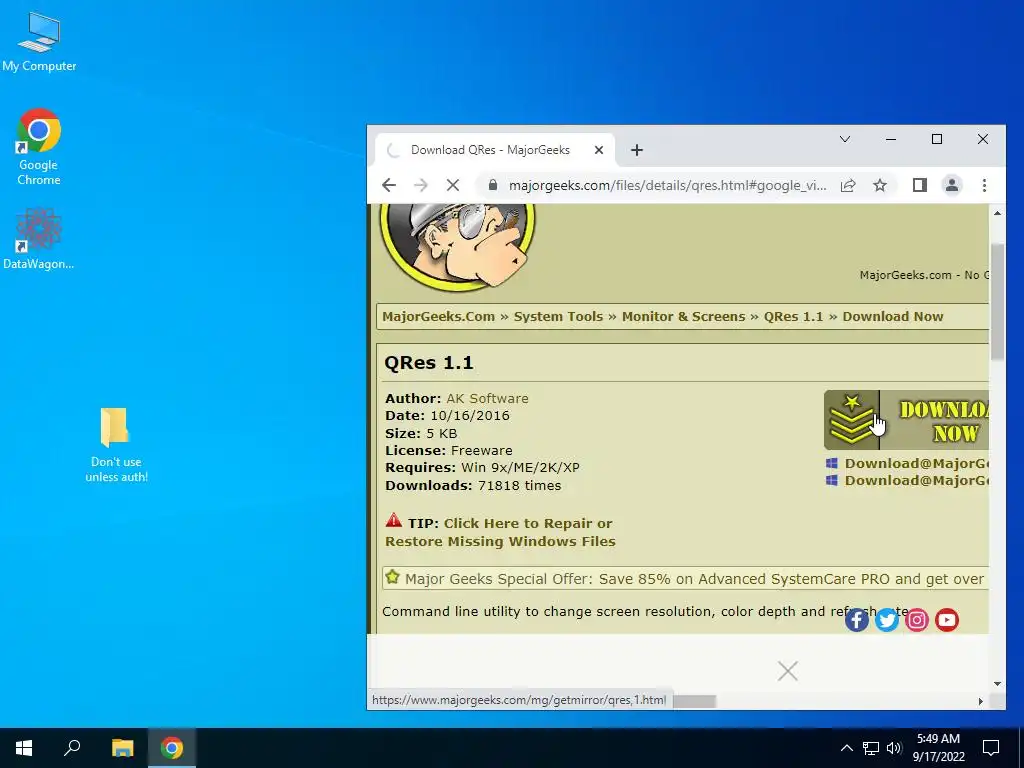
Task: Click the volume speaker icon in tray
Action: 893,748
